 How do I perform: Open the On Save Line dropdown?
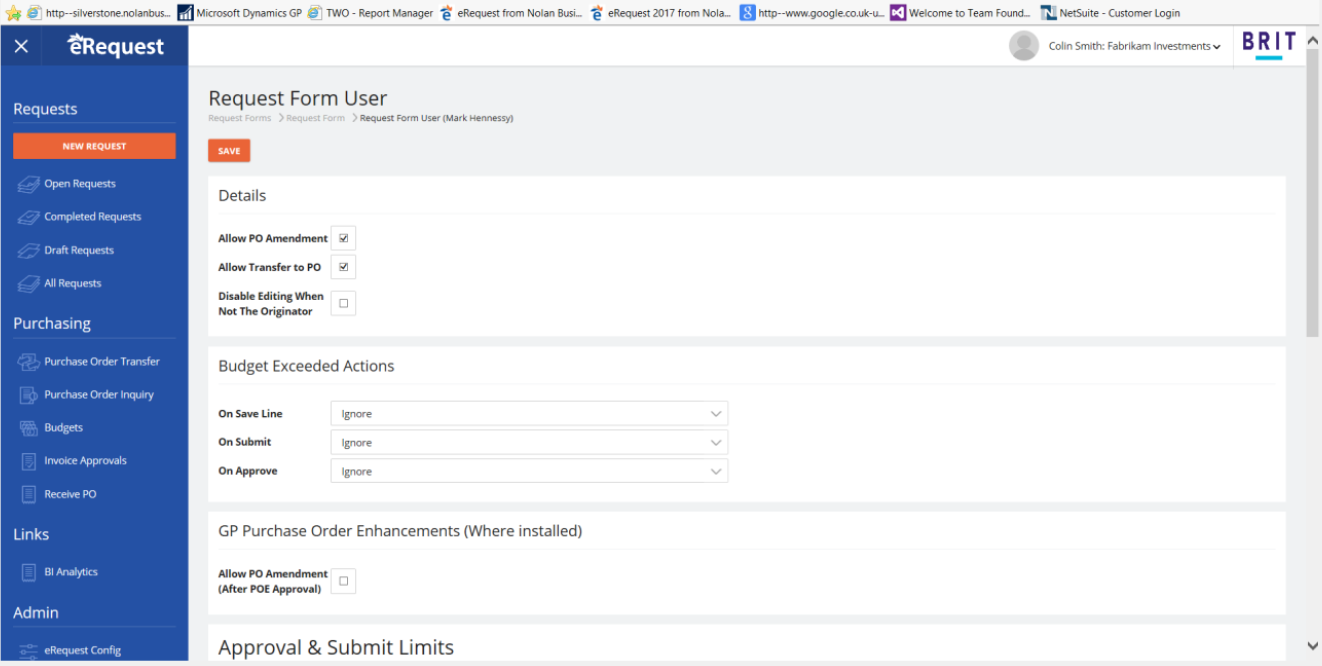(528, 414)
